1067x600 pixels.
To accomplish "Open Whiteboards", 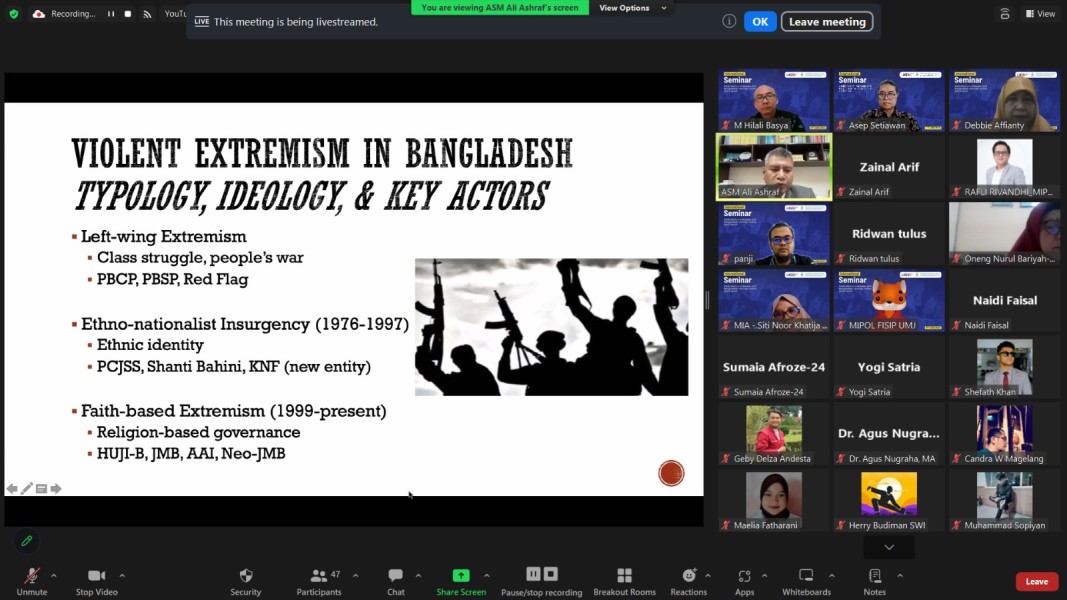I will (x=806, y=582).
